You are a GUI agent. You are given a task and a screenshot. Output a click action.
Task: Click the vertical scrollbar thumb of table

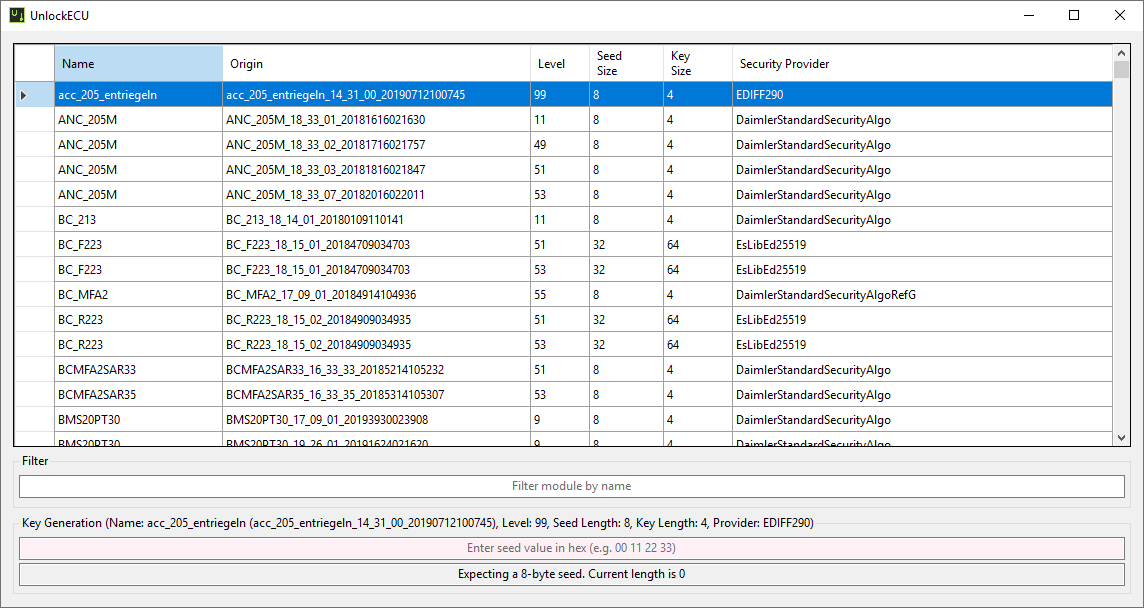(1121, 70)
